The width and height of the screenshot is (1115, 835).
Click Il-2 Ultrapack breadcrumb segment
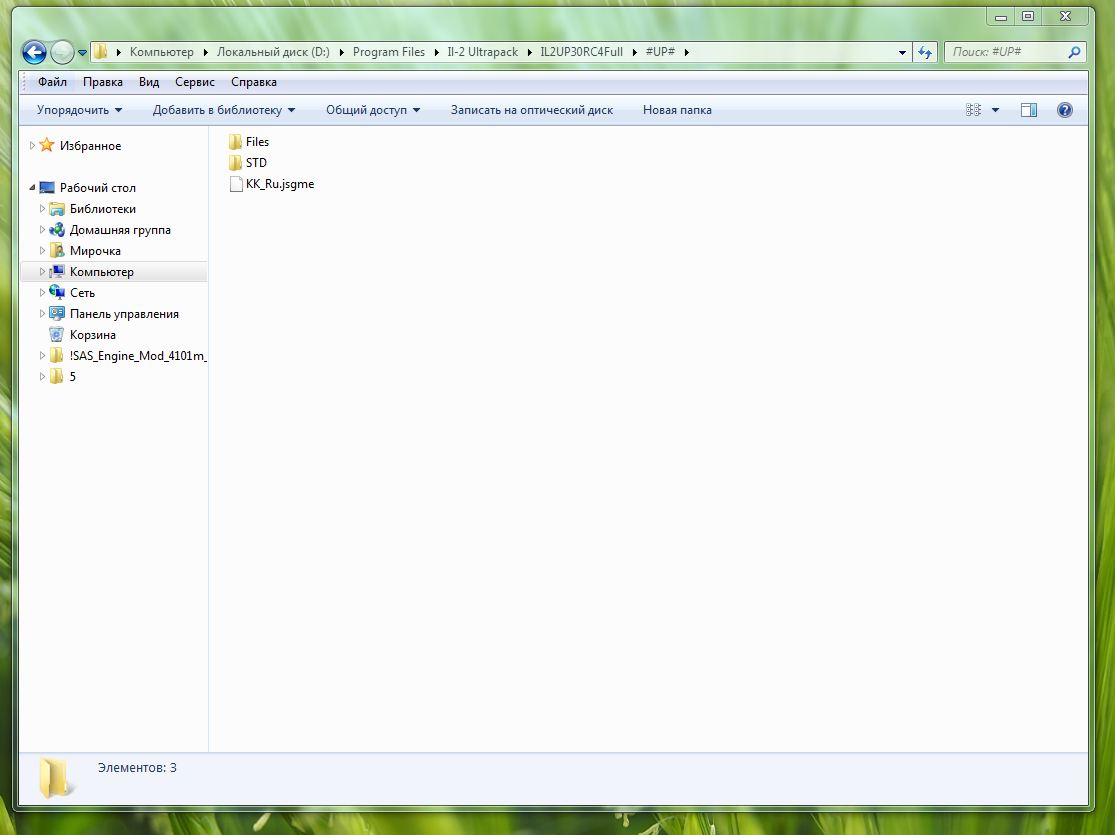pos(482,52)
